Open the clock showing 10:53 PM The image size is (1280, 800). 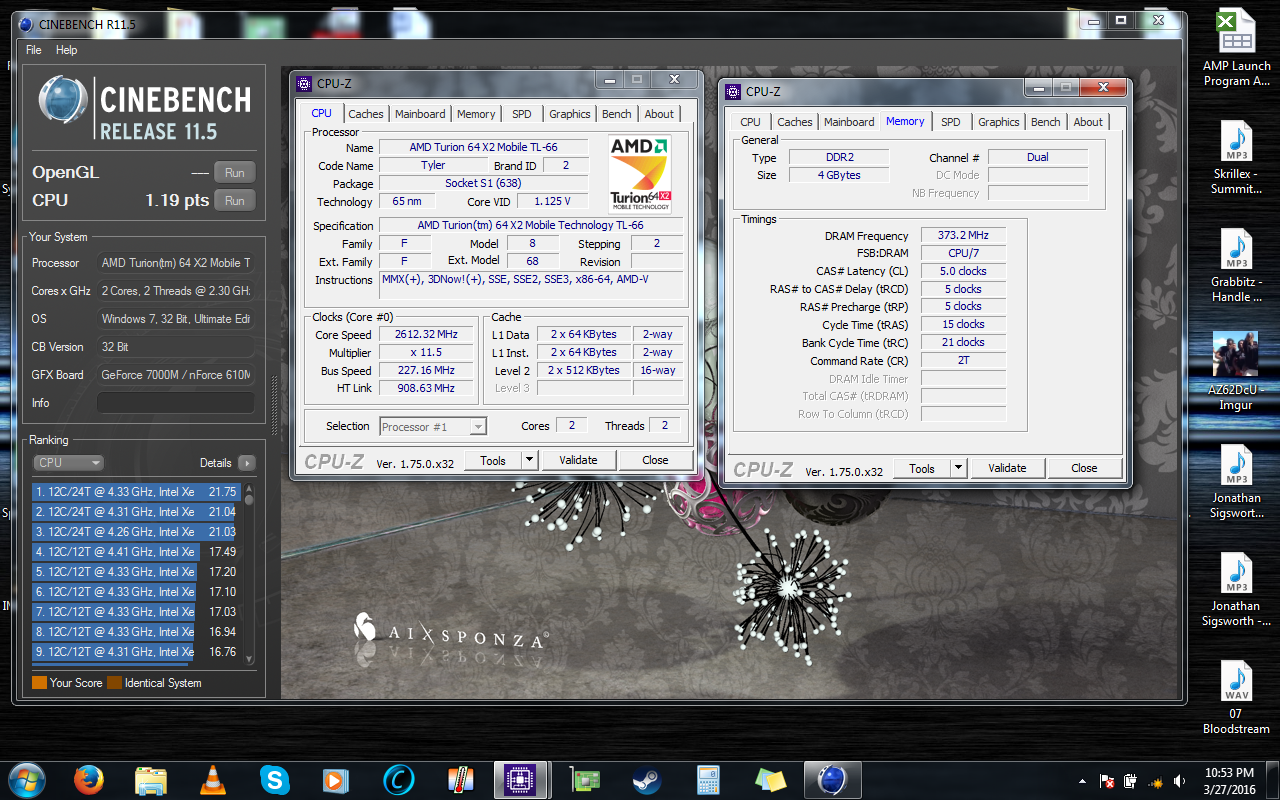[x=1230, y=780]
